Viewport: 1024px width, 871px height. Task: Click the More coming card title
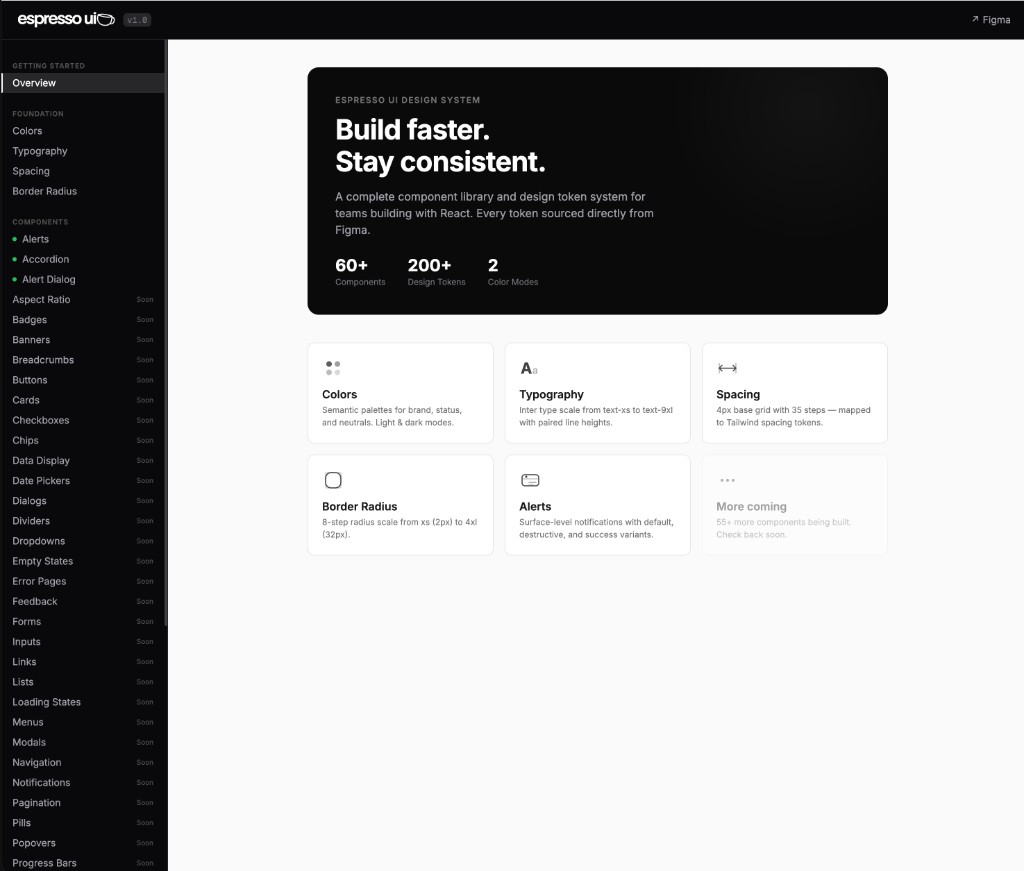[751, 507]
